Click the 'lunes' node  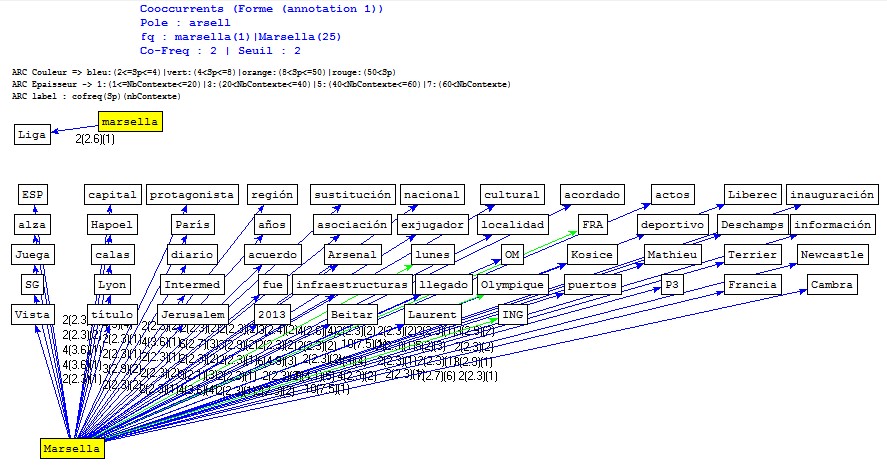(432, 254)
